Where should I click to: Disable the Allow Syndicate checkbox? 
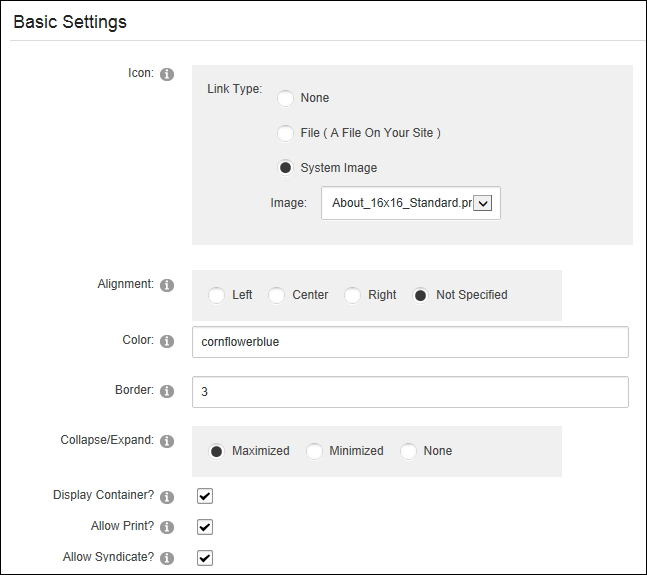(x=205, y=558)
